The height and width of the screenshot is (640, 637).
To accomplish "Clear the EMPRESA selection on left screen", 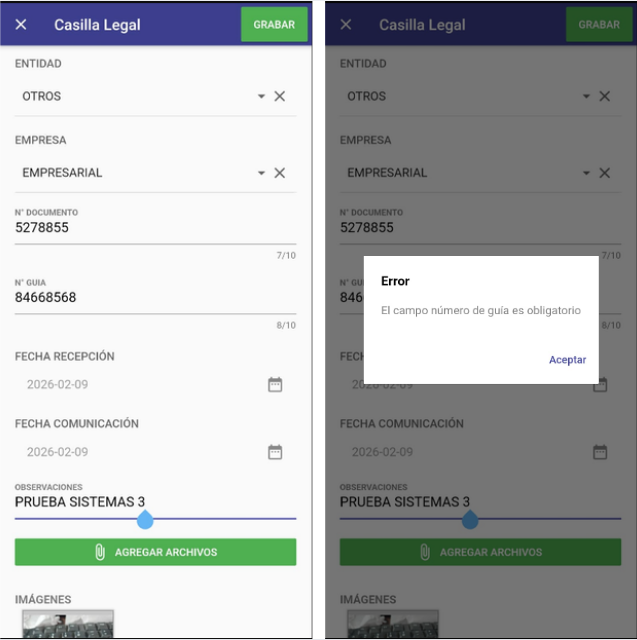I will 280,173.
